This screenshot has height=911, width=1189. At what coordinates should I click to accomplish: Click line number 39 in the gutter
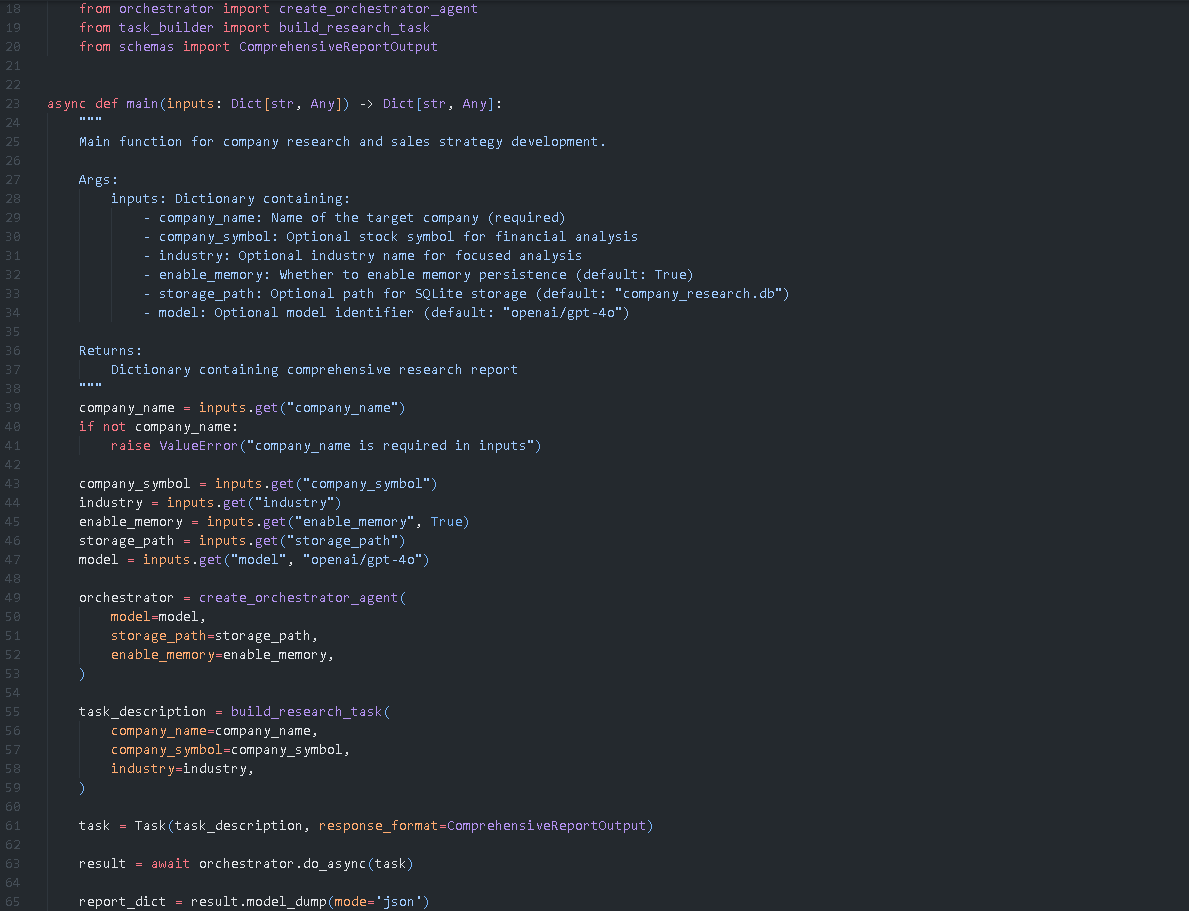pos(12,408)
